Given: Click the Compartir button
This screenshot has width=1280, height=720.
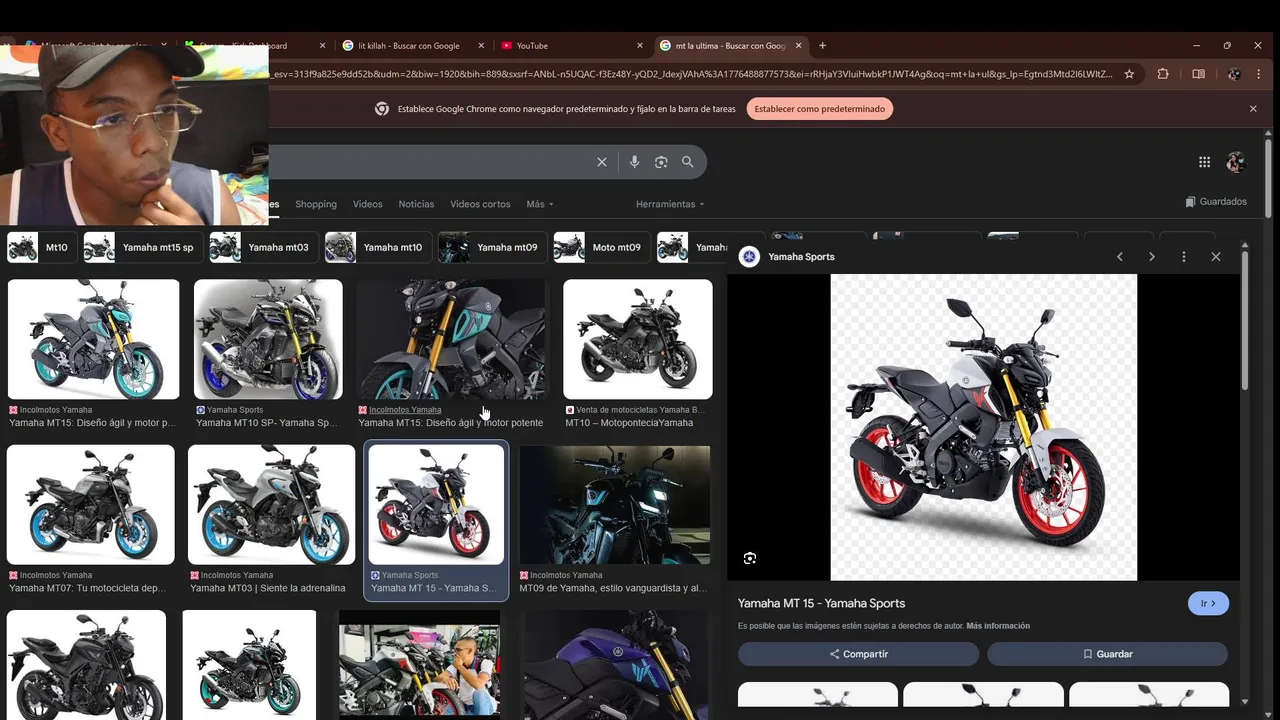Looking at the screenshot, I should (858, 654).
